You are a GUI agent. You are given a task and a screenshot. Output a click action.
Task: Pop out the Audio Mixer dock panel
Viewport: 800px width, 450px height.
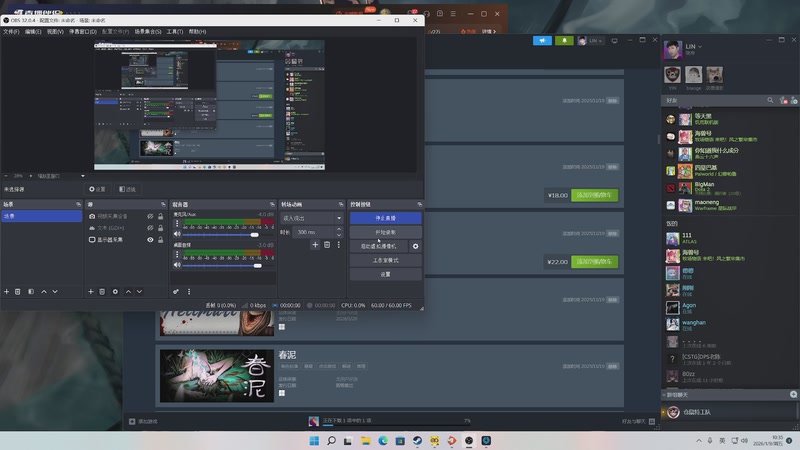pyautogui.click(x=272, y=204)
